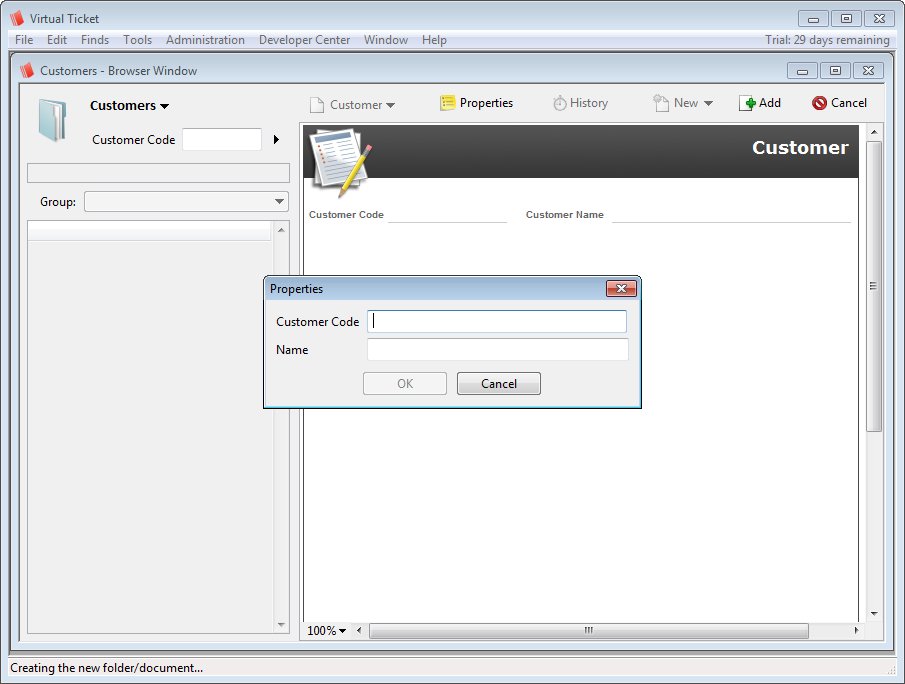Click the document scrollbar down arrow

(874, 614)
